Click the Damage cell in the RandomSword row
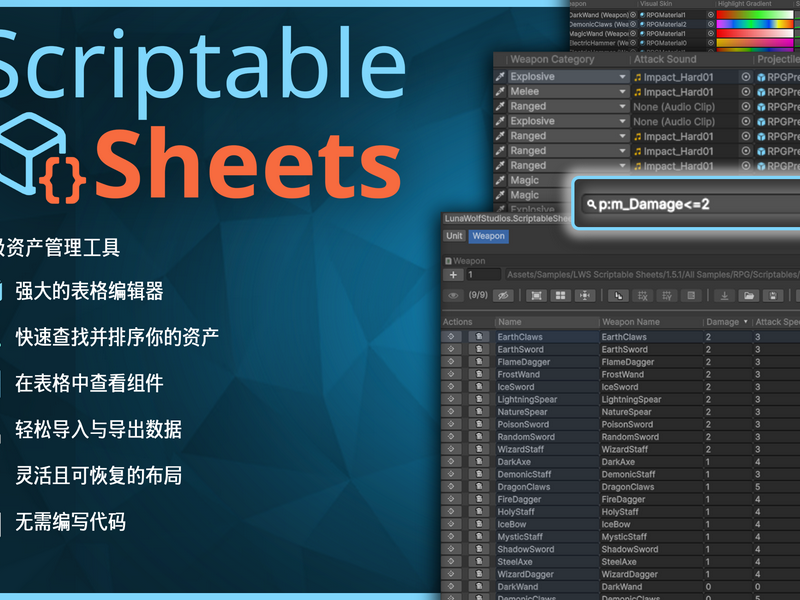This screenshot has height=600, width=800. (727, 437)
